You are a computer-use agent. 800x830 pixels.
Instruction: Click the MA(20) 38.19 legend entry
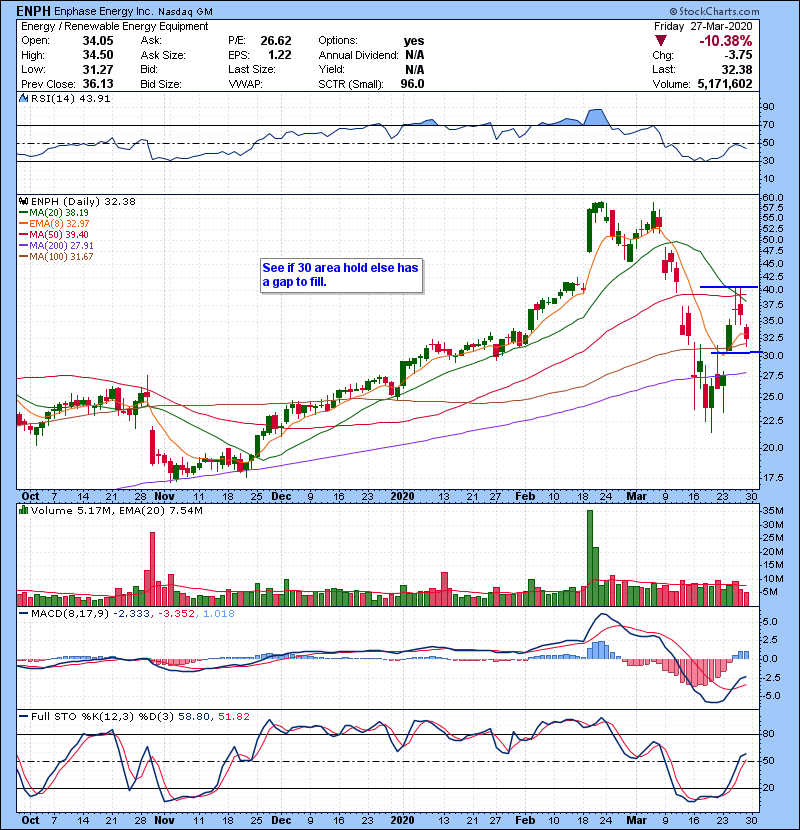tap(54, 212)
